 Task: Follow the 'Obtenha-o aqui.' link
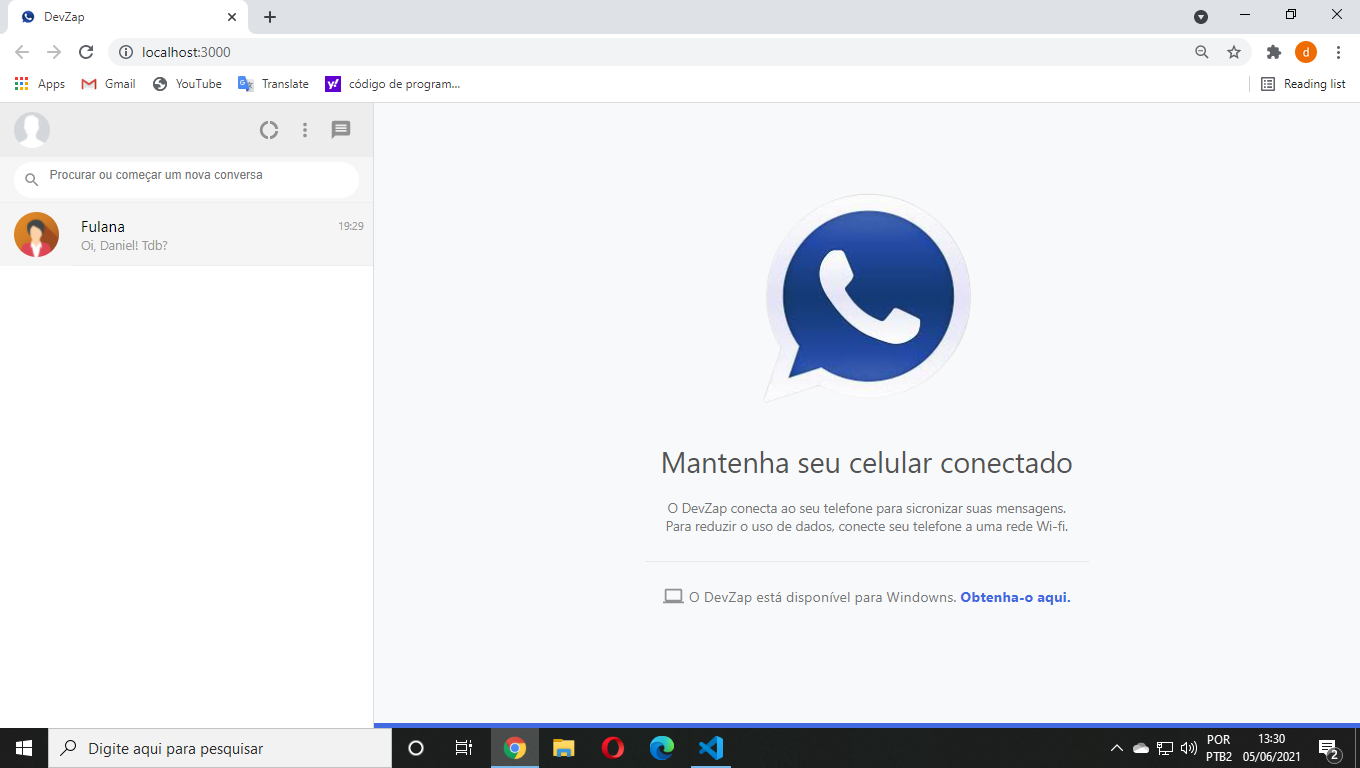click(1015, 597)
